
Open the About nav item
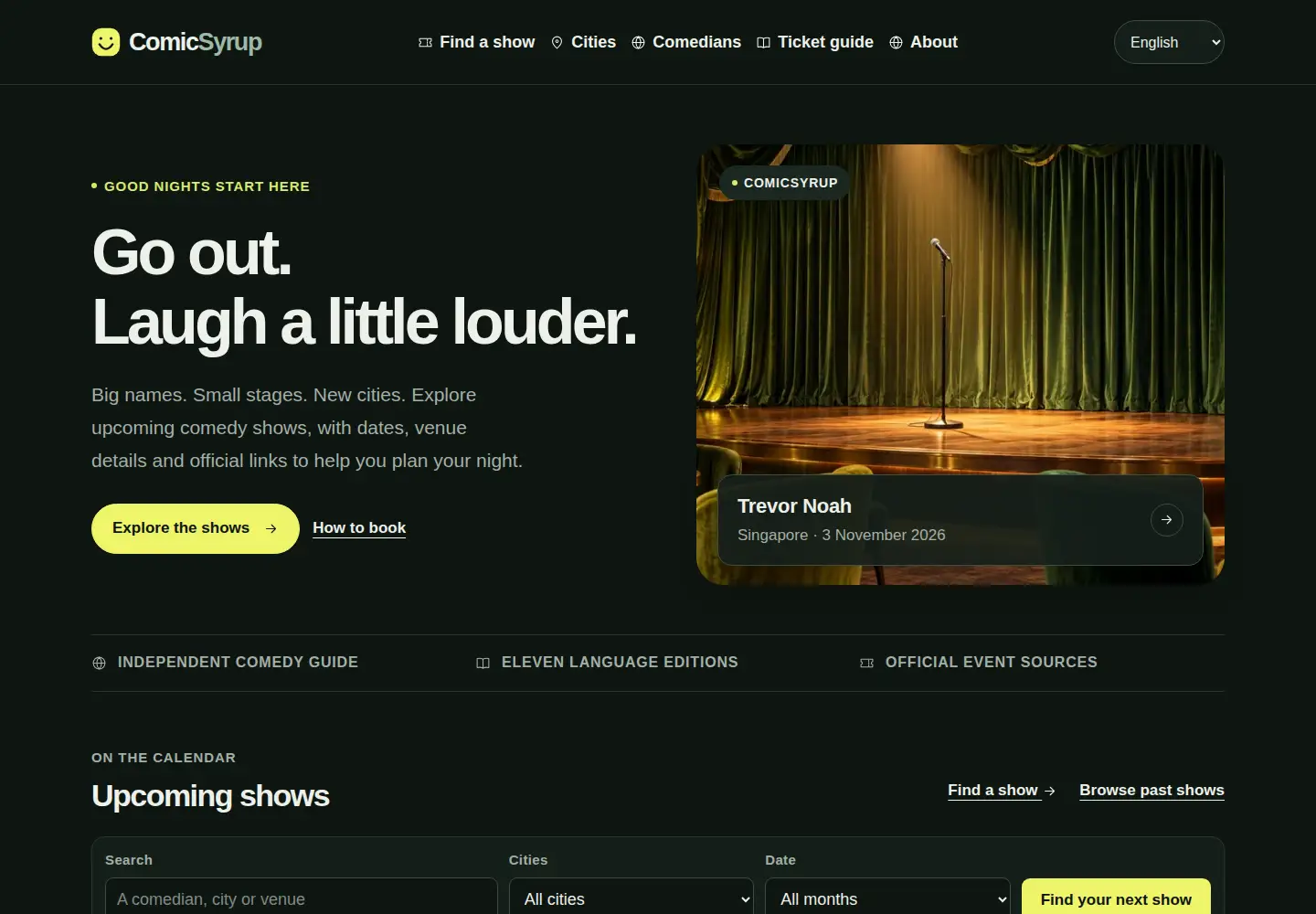click(923, 42)
